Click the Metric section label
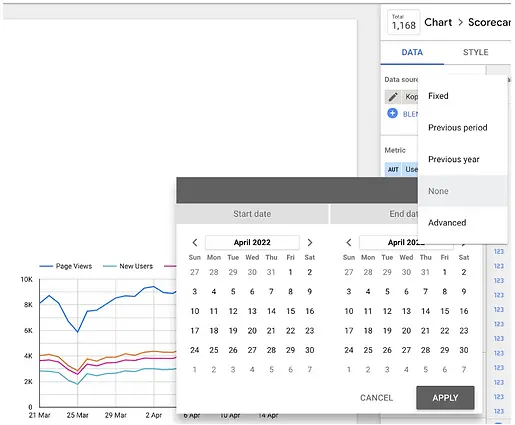 tap(395, 150)
